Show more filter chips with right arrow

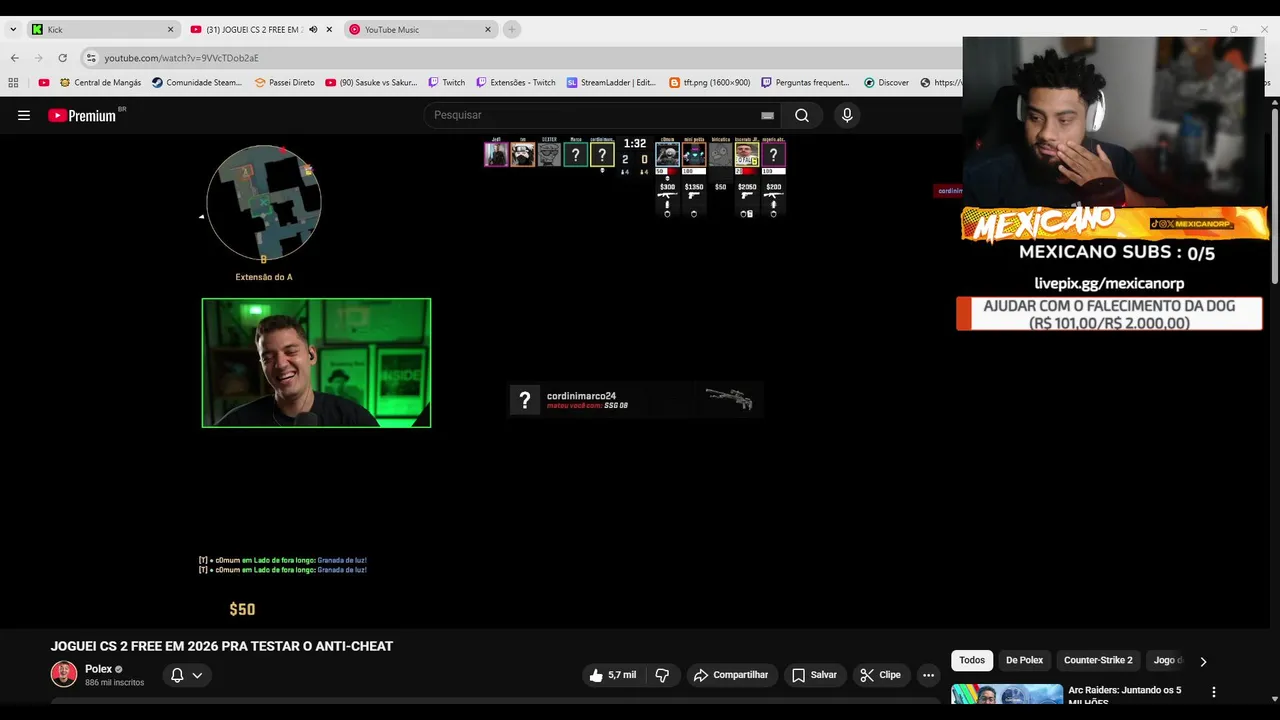coord(1203,661)
